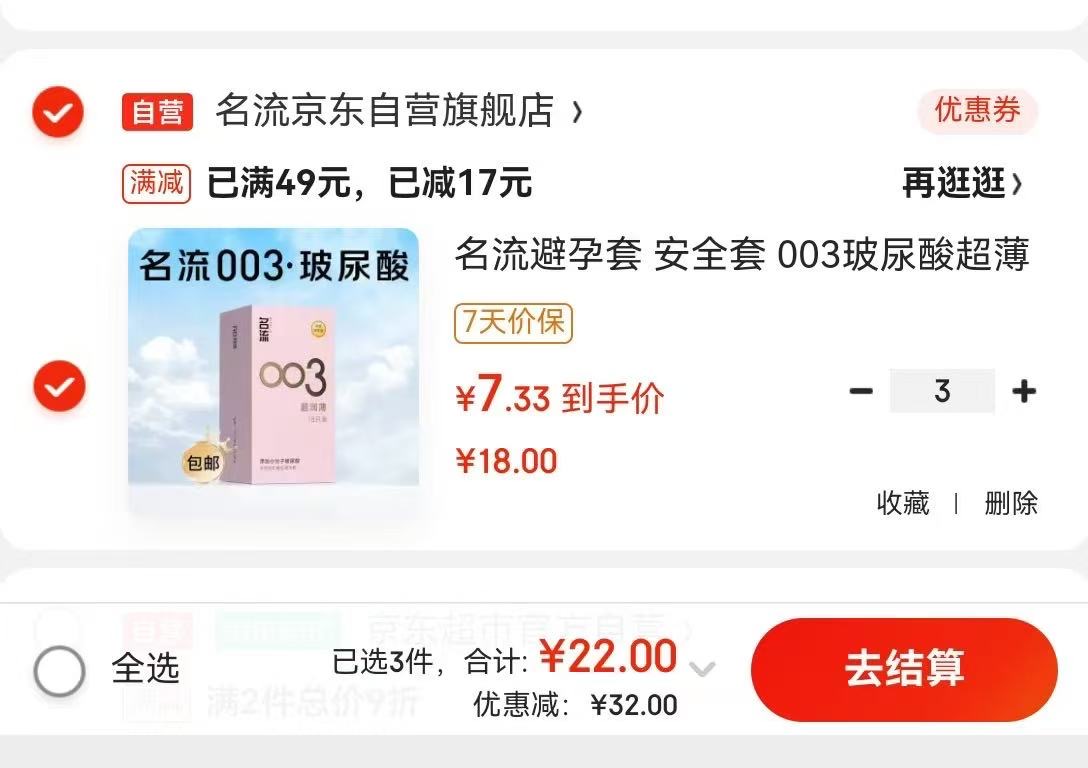
Task: Toggle the 全选 select-all radio circle
Action: (x=59, y=671)
